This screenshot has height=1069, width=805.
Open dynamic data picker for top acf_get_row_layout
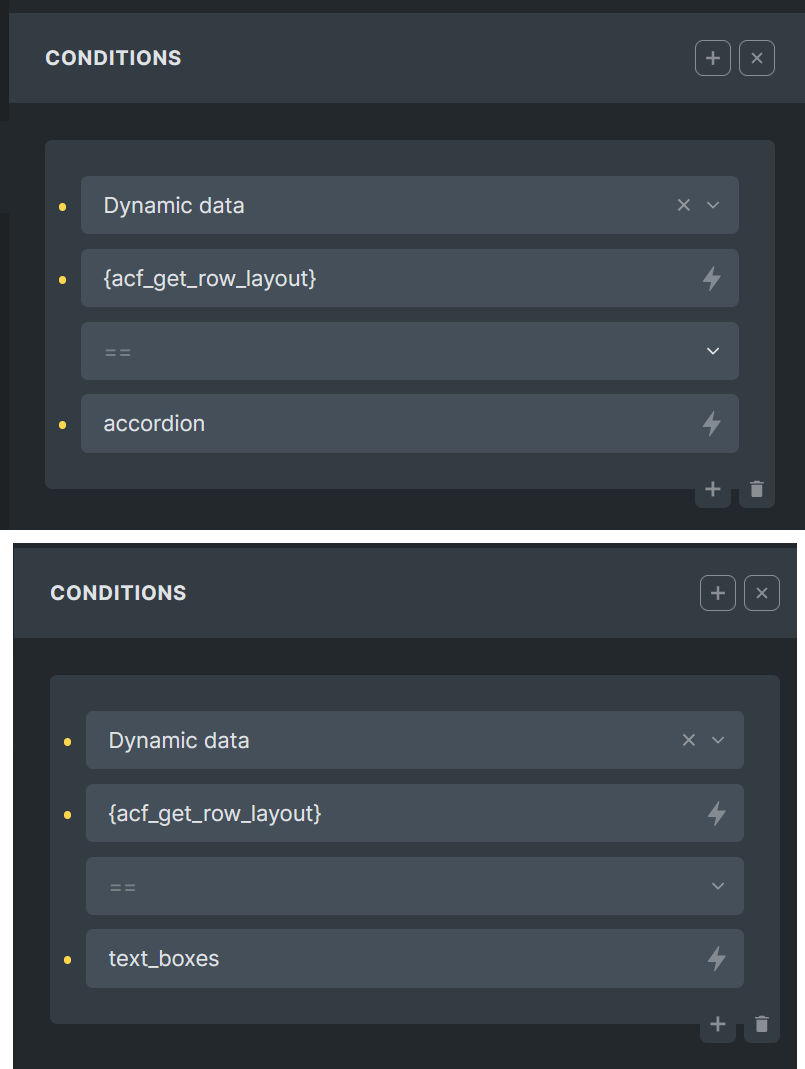[712, 278]
